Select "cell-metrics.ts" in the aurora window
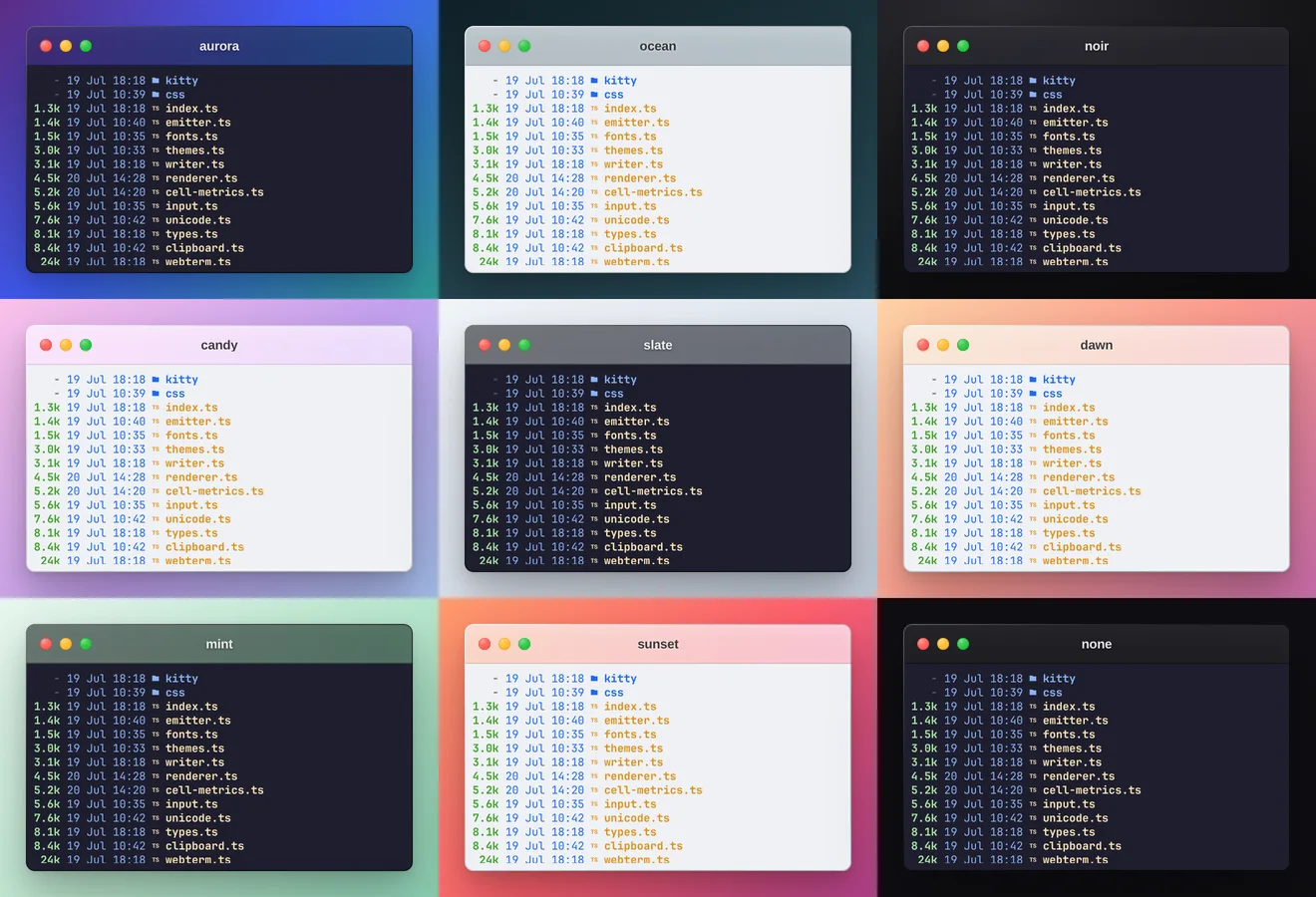The width and height of the screenshot is (1316, 897). [214, 192]
